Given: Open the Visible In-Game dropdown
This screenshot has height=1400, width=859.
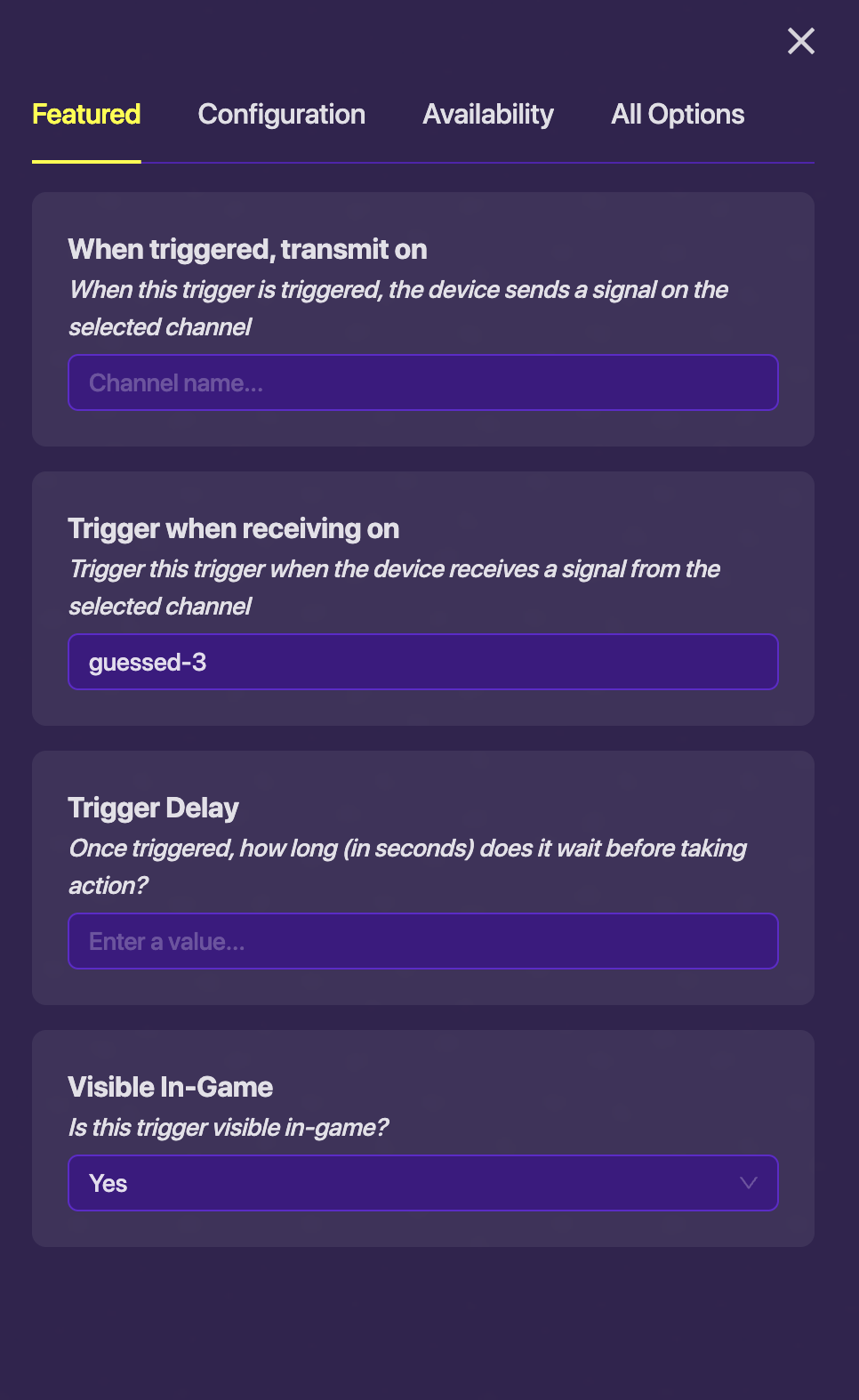Looking at the screenshot, I should coord(423,1184).
